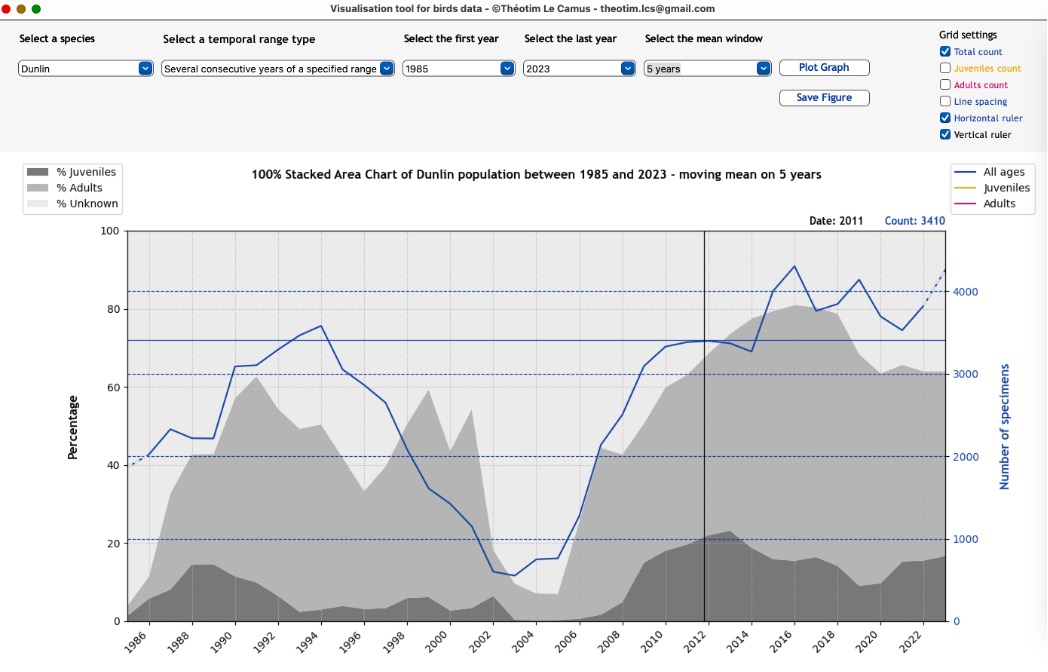Image resolution: width=1048 pixels, height=672 pixels.
Task: Click the Save Figure button
Action: click(x=824, y=98)
